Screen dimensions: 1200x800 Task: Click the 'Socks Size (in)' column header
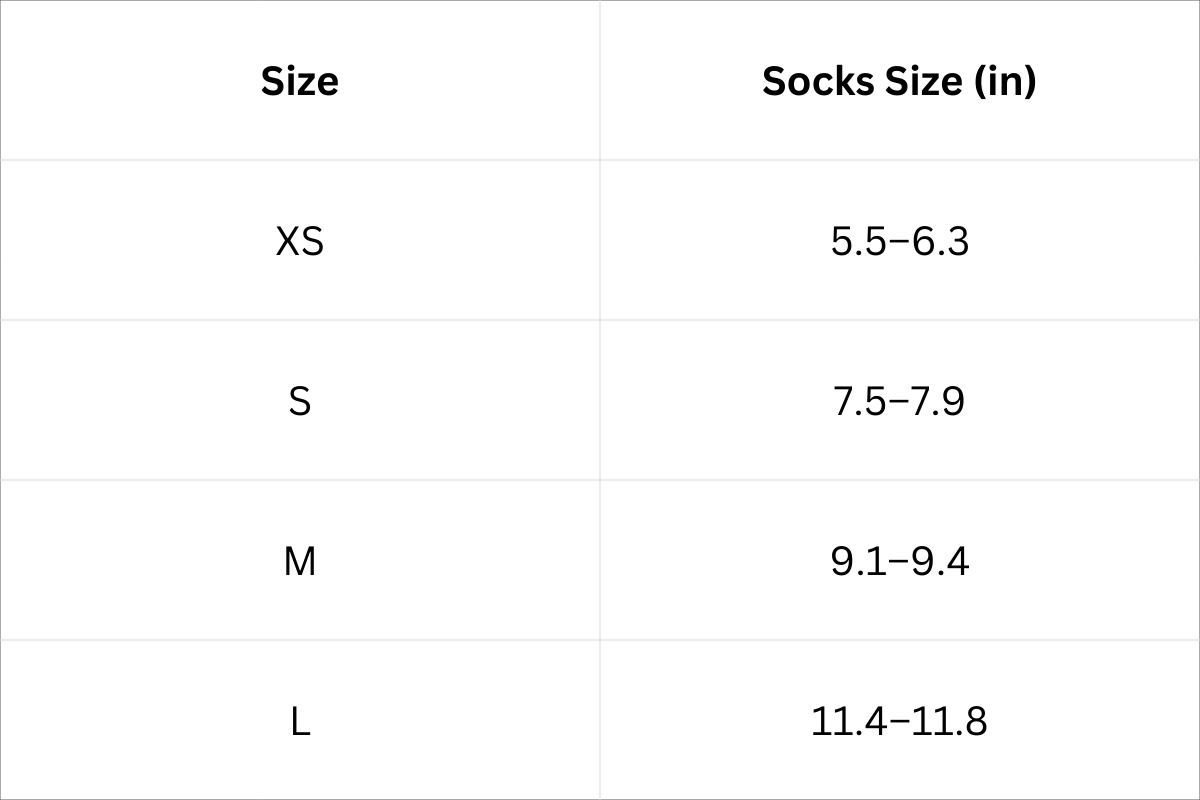coord(899,81)
